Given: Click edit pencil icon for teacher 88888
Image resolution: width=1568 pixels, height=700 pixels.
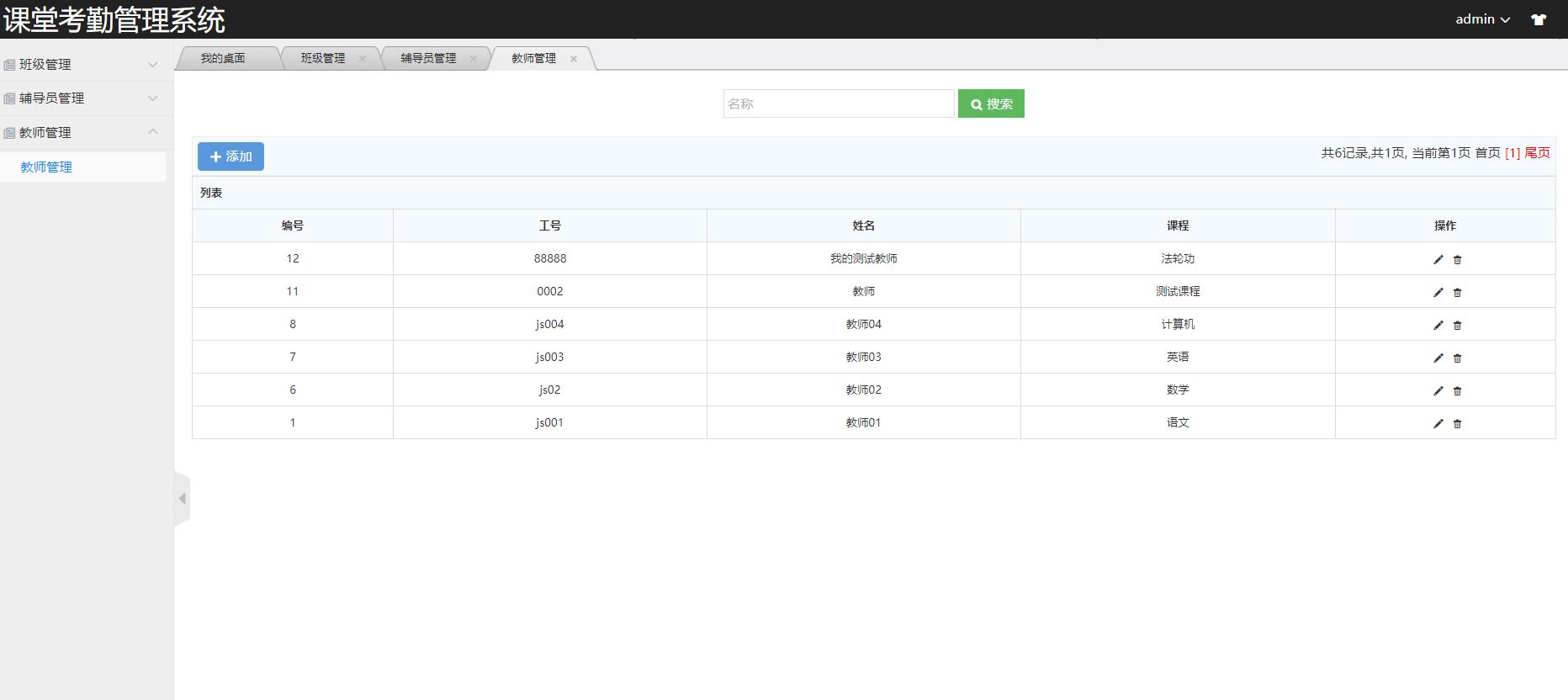Looking at the screenshot, I should (1438, 259).
